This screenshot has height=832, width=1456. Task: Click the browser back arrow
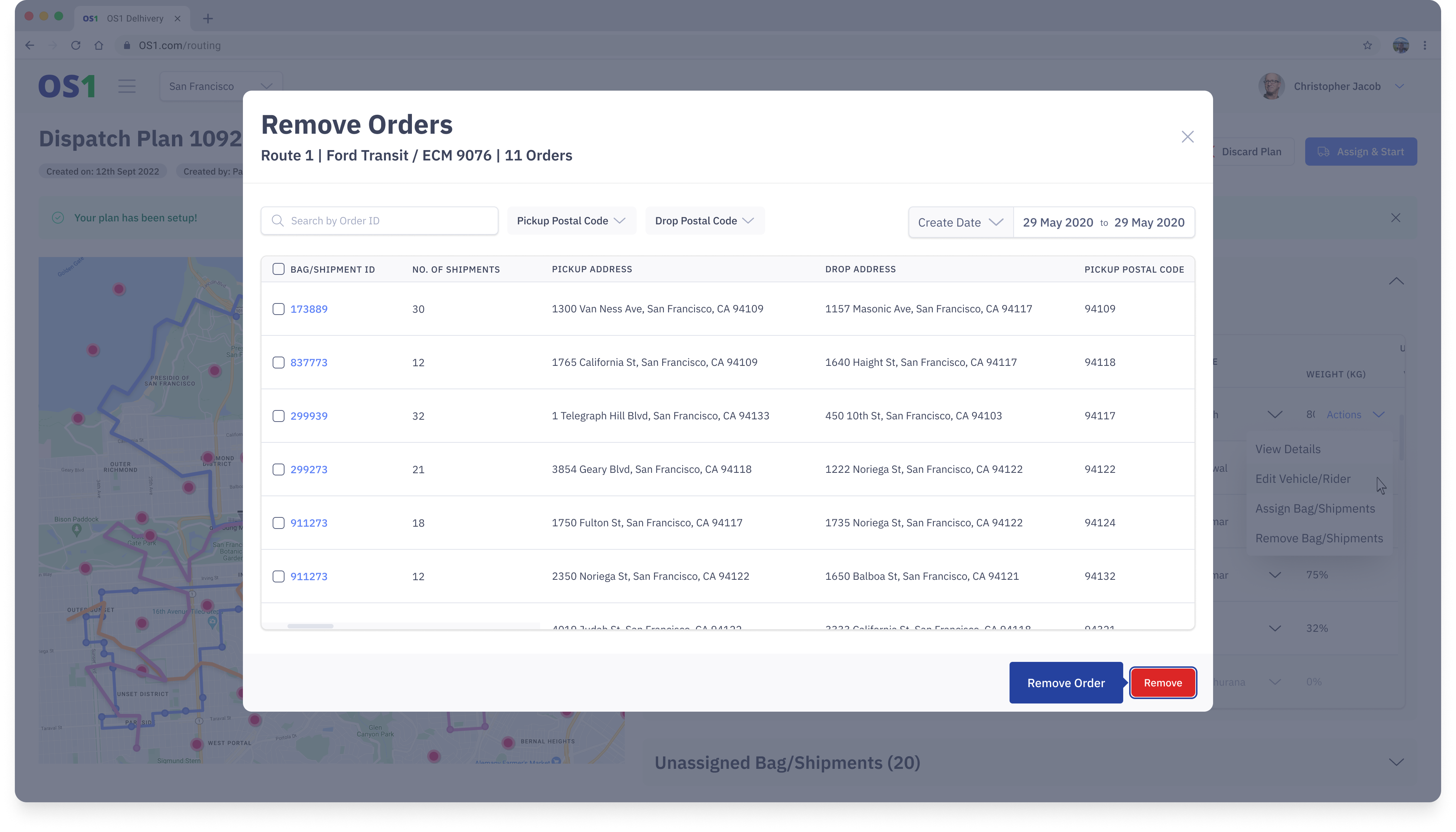(x=30, y=45)
